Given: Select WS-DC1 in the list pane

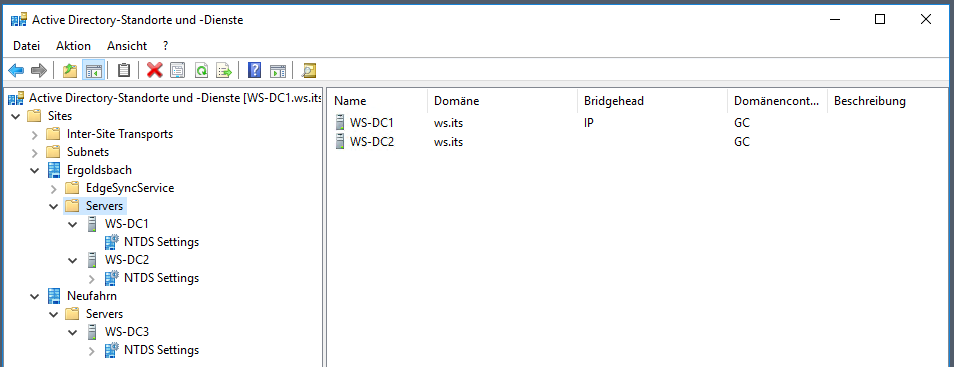Looking at the screenshot, I should coord(372,122).
